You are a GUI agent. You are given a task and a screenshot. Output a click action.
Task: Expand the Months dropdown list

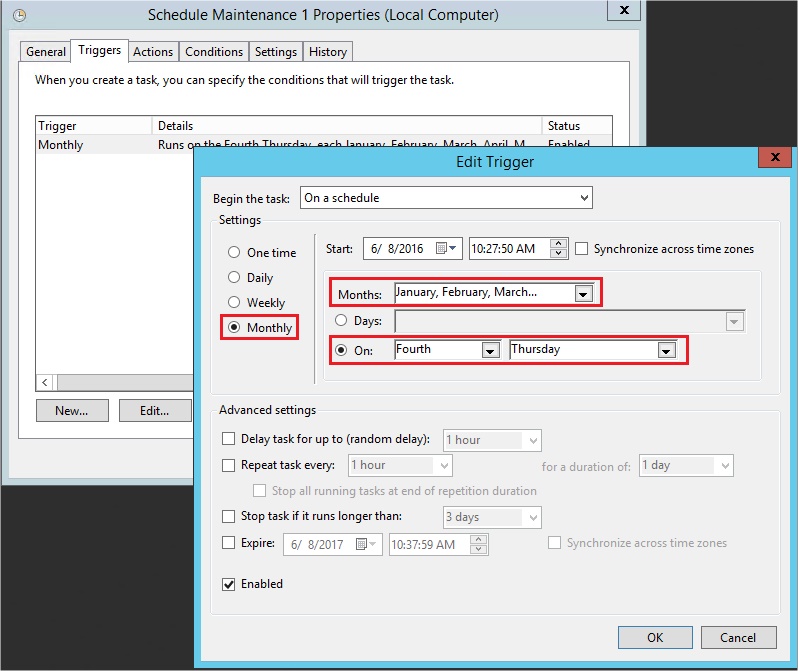[583, 294]
